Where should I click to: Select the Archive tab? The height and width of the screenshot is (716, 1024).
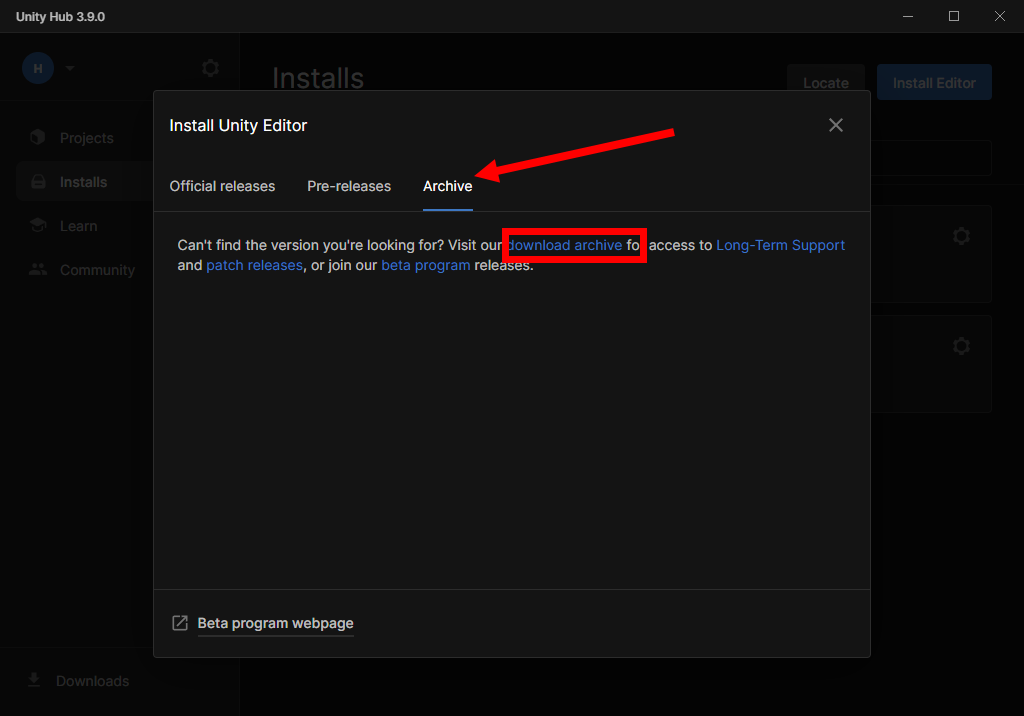pos(447,186)
